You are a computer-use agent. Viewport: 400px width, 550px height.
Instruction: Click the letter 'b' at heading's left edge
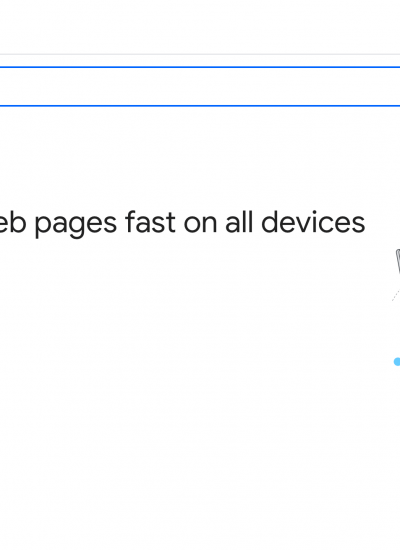pyautogui.click(x=18, y=222)
